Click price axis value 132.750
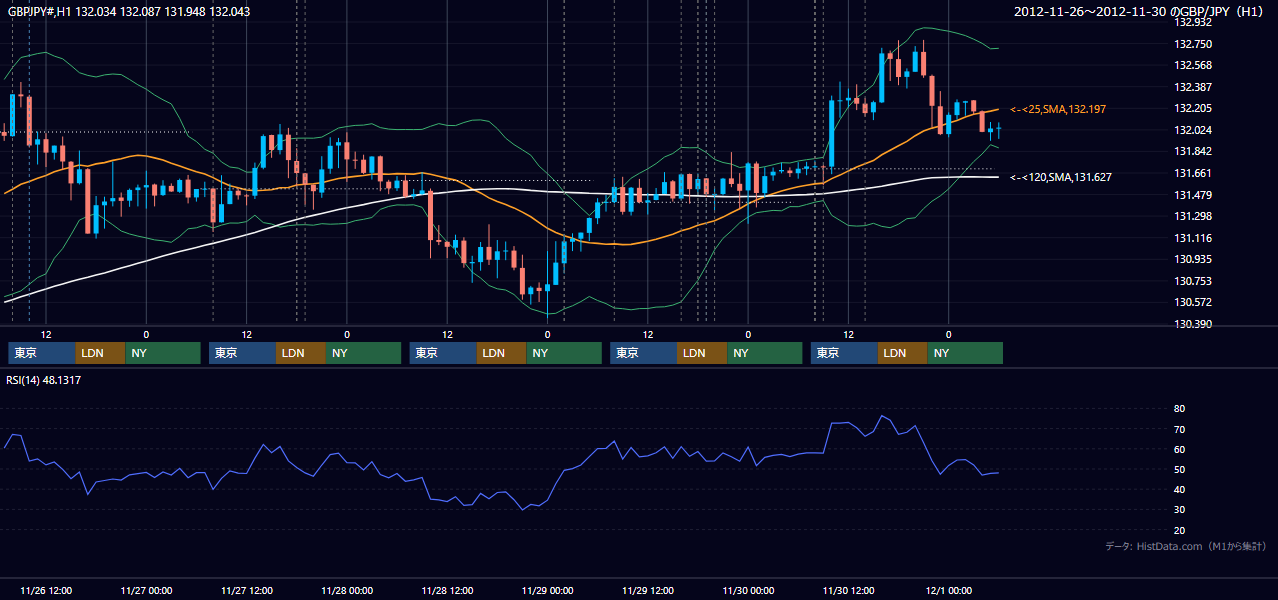This screenshot has width=1278, height=600. click(1193, 44)
